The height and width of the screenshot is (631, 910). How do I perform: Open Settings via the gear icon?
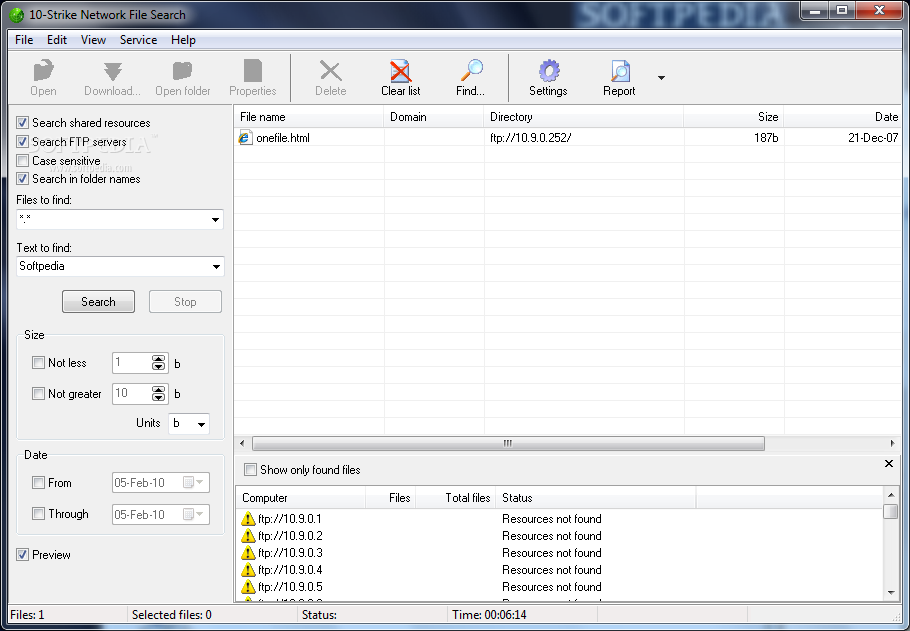point(548,71)
